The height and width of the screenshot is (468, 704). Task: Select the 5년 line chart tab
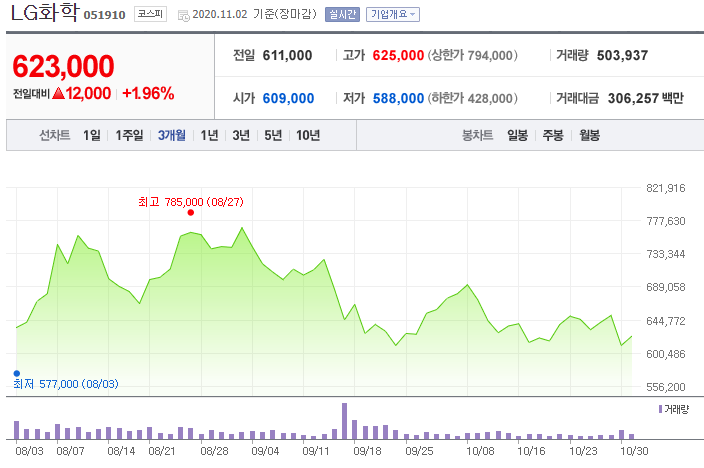click(273, 135)
